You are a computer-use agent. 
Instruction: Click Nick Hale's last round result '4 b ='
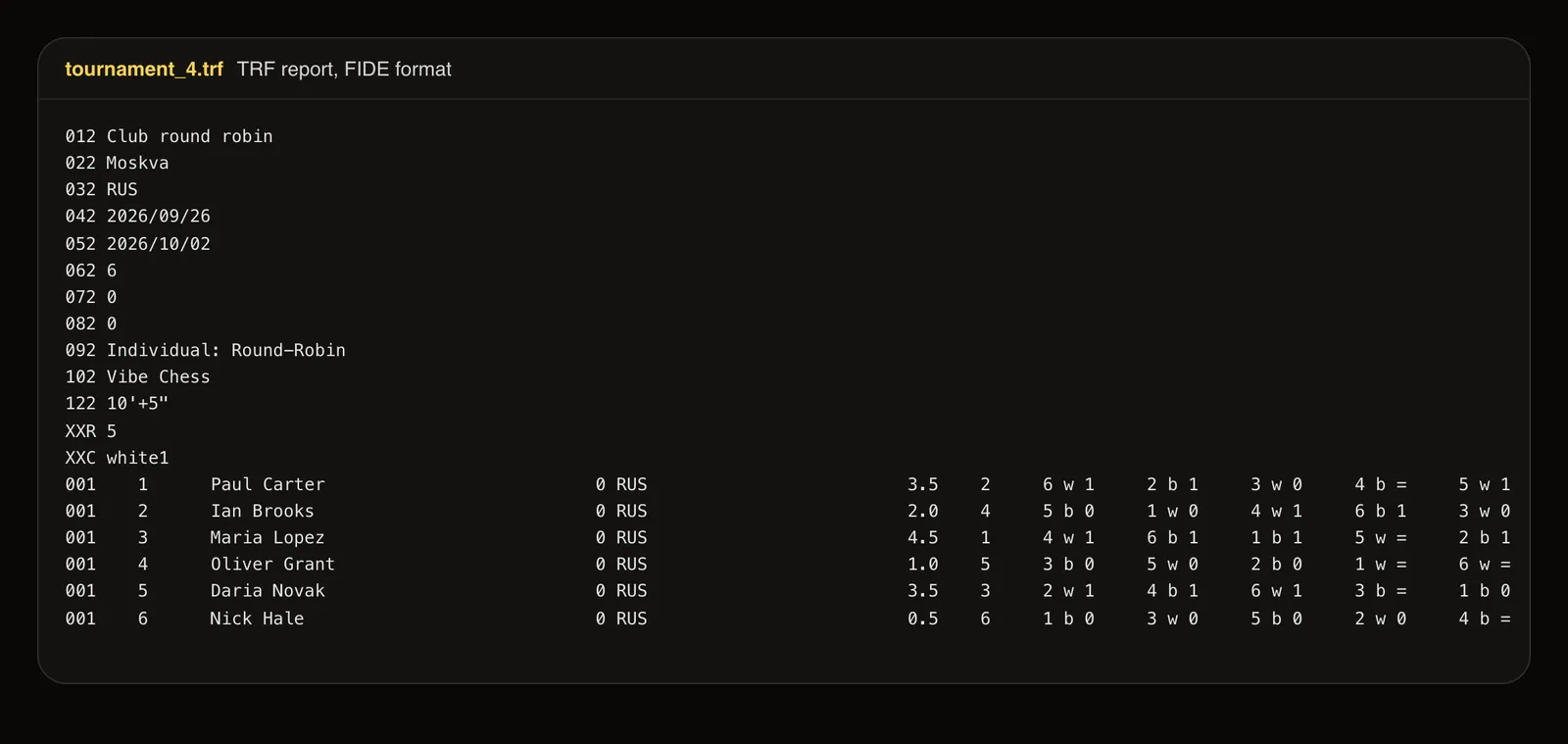(x=1485, y=619)
